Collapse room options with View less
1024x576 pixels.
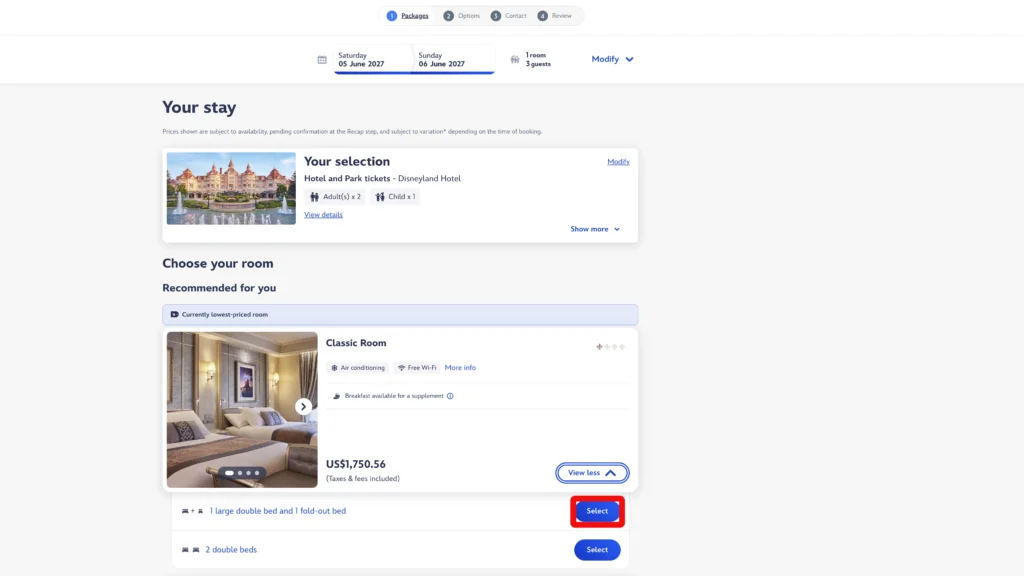point(592,473)
